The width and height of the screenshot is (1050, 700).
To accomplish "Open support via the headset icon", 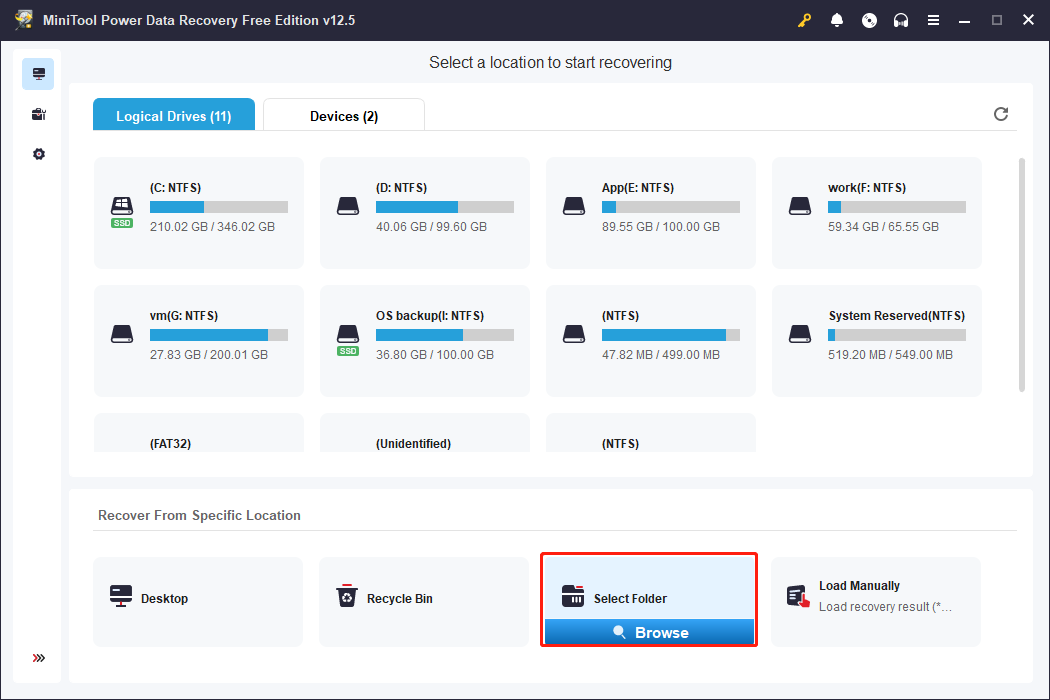I will coord(901,19).
